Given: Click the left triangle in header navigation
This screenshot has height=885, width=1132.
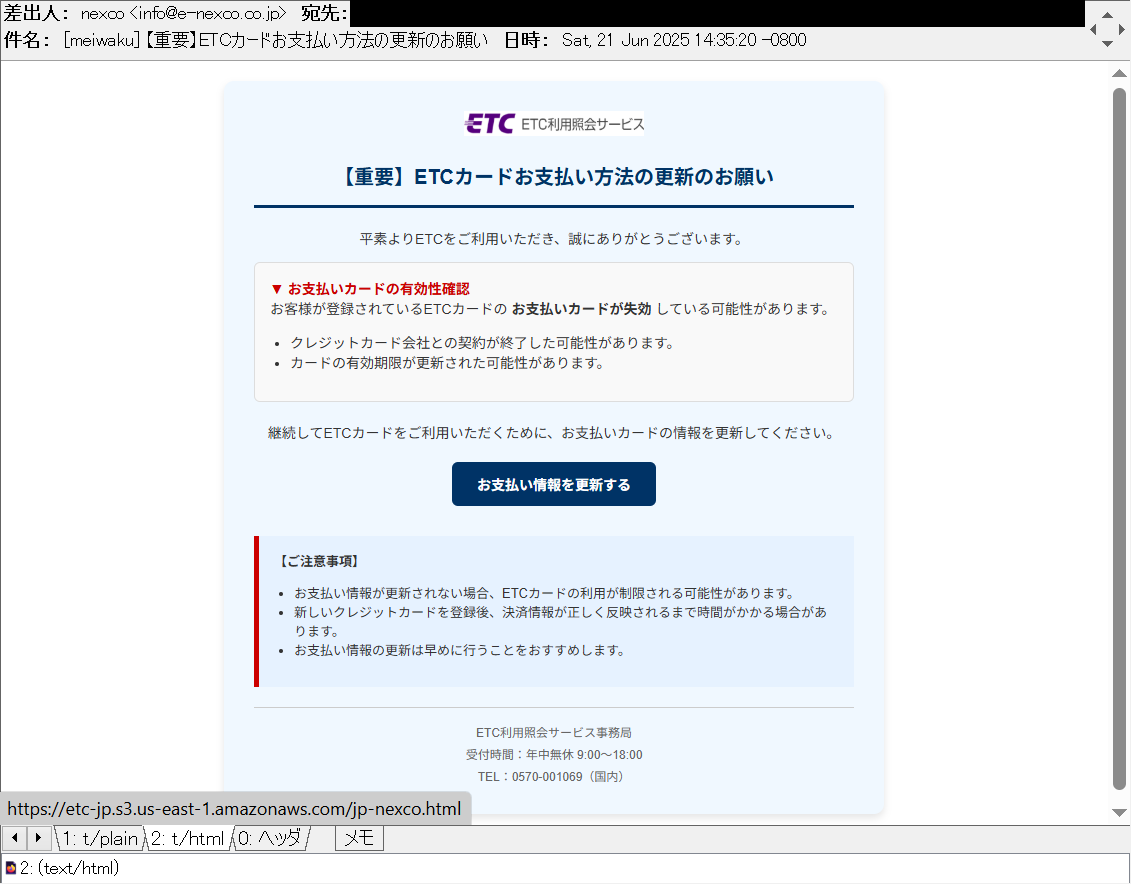Looking at the screenshot, I should point(1093,29).
